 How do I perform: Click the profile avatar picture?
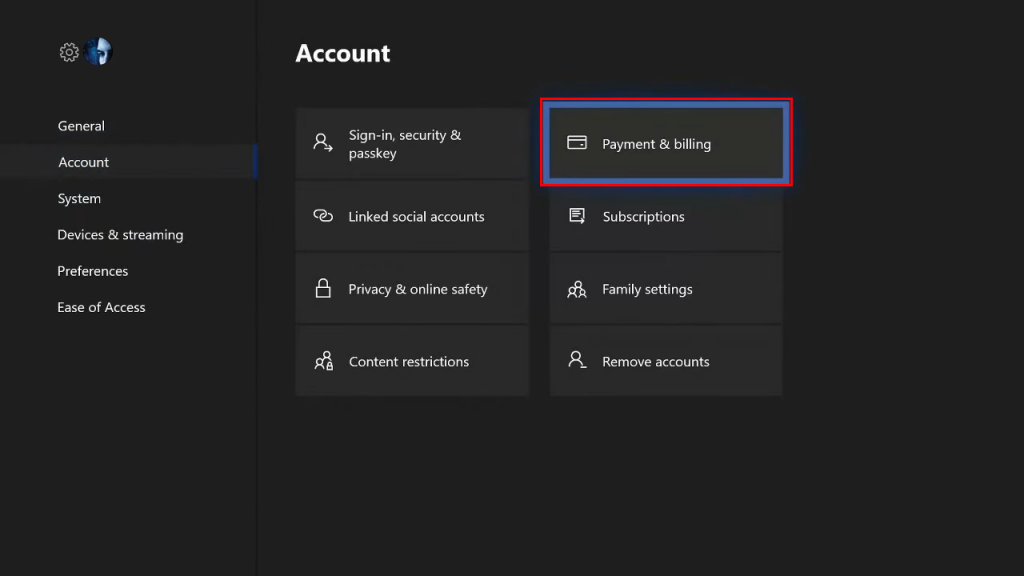tap(98, 52)
